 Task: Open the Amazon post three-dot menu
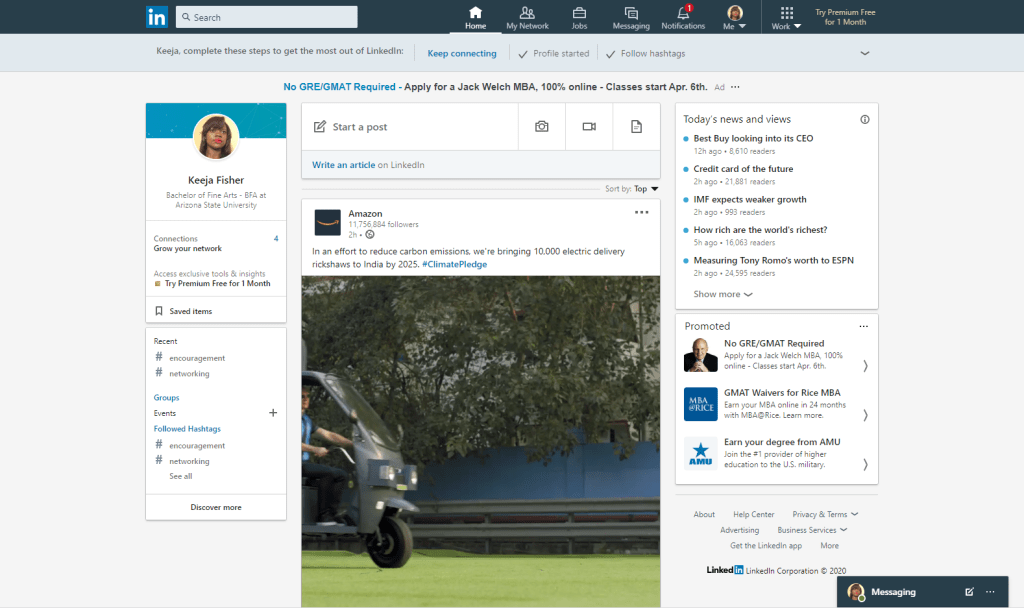[641, 212]
